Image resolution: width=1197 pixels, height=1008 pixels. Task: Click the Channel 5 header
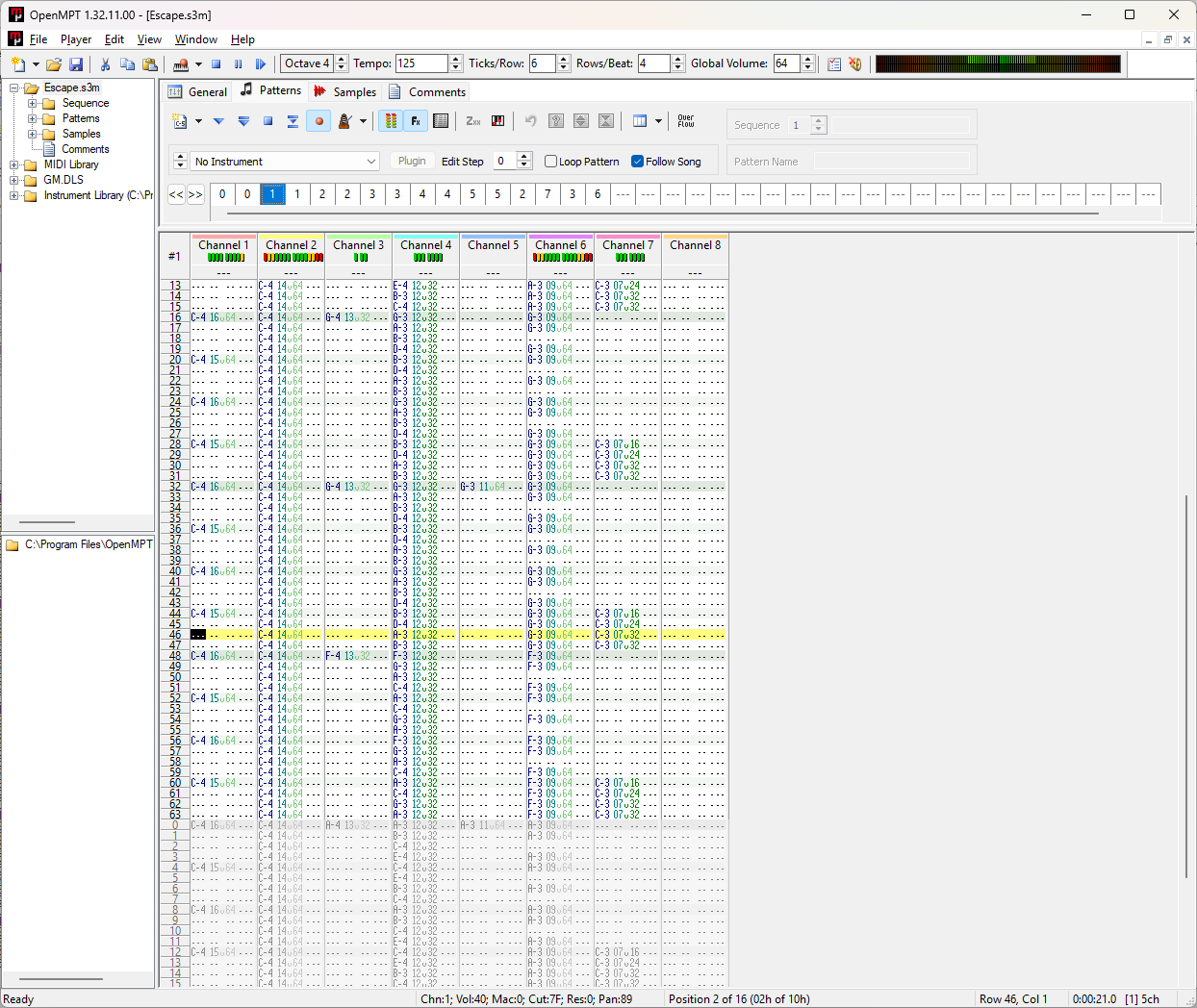tap(493, 245)
